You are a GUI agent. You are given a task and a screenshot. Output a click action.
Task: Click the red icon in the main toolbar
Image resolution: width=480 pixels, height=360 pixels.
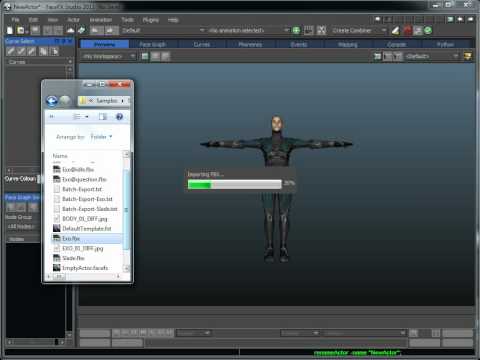tap(407, 30)
